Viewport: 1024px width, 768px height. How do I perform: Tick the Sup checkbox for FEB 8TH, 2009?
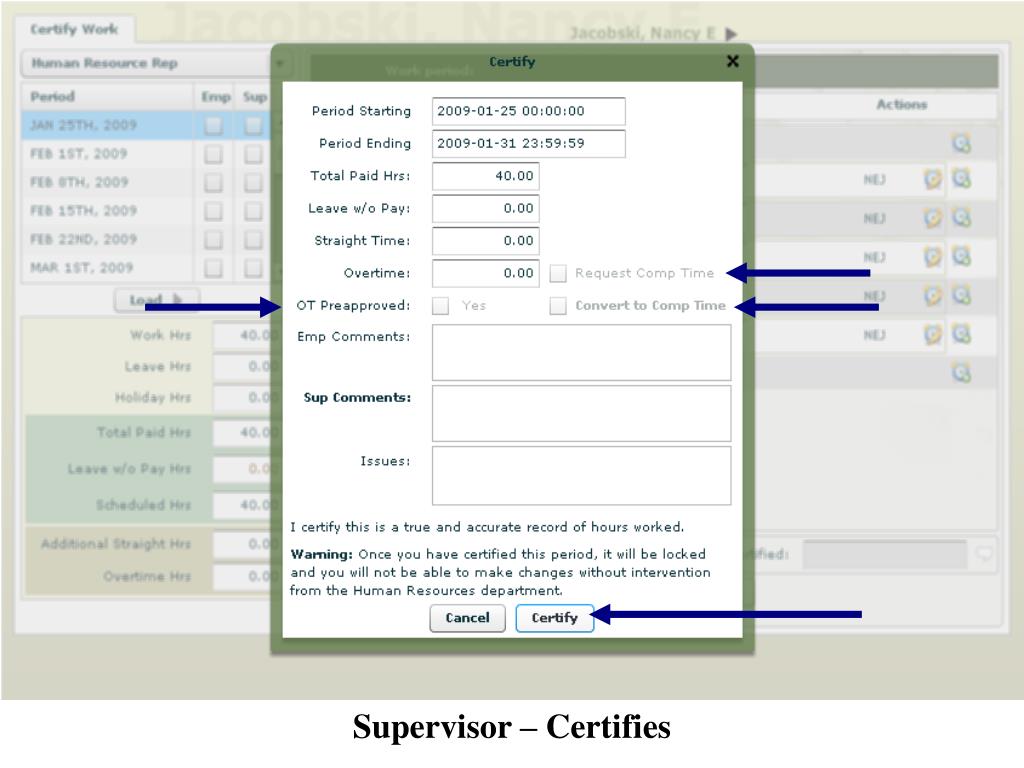253,182
